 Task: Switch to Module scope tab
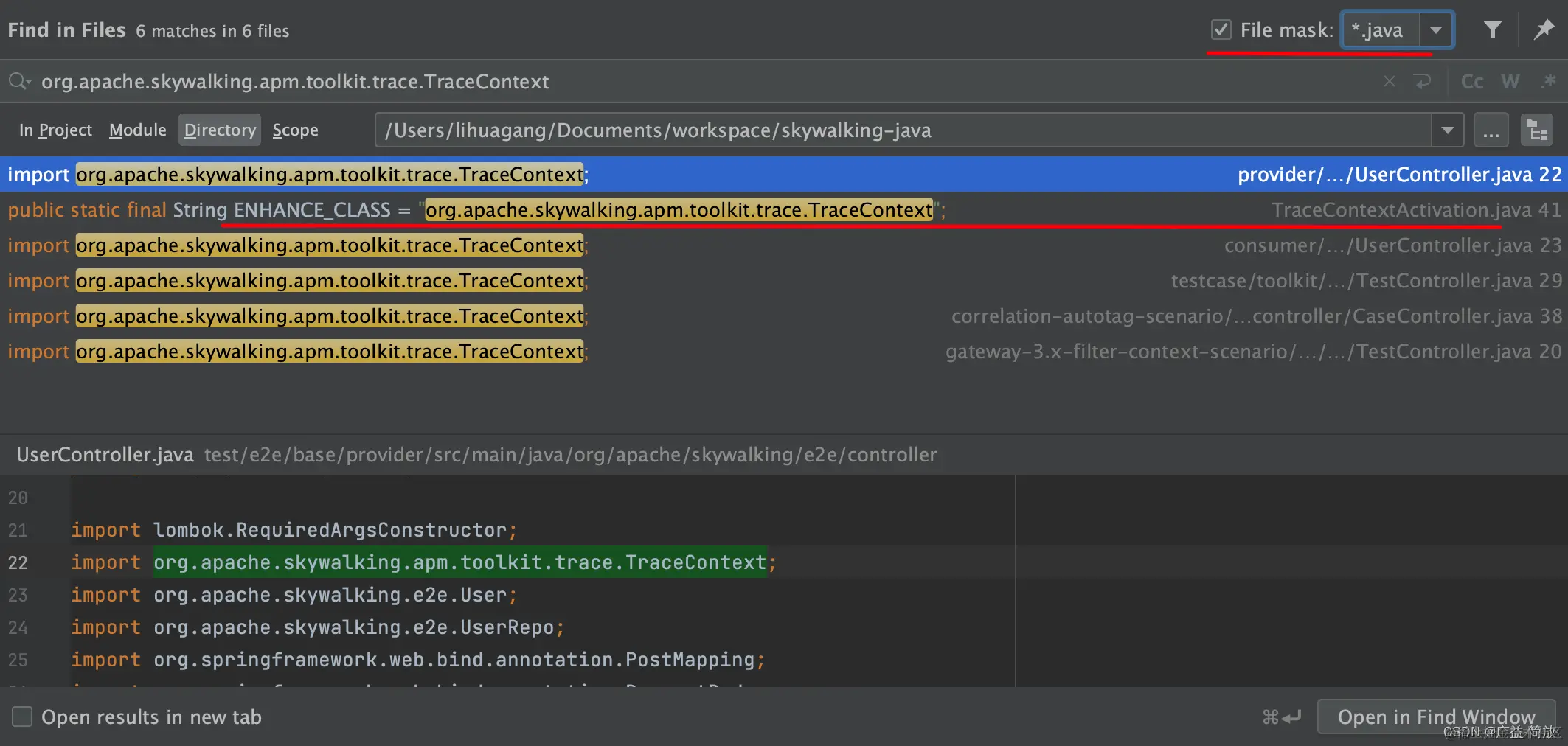(x=138, y=130)
